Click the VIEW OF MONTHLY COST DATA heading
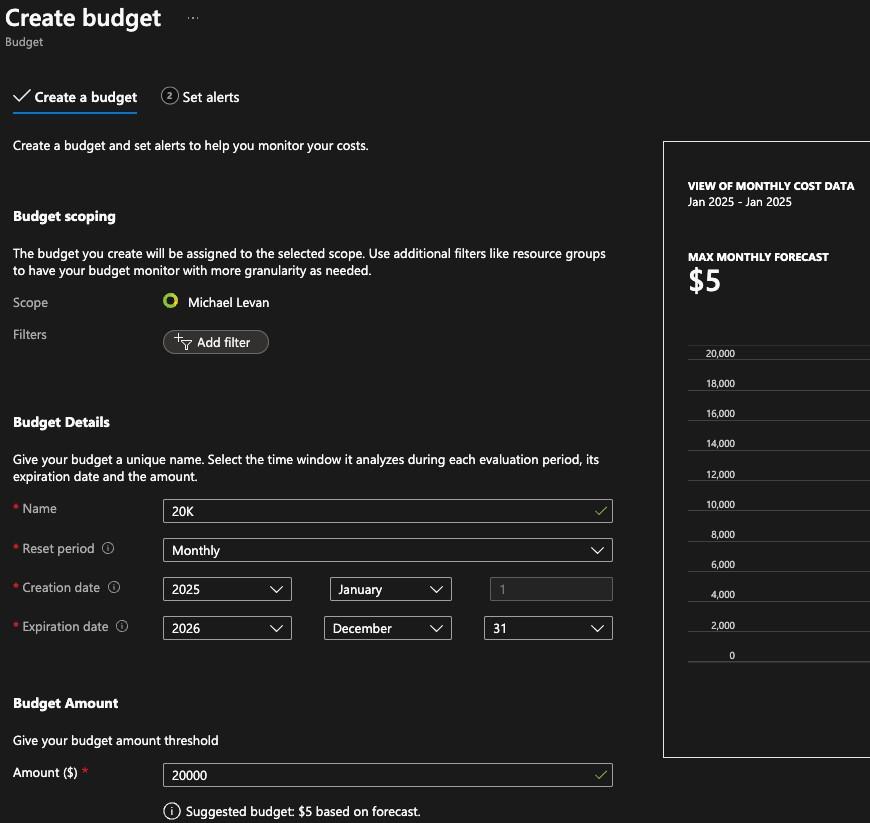The height and width of the screenshot is (823, 870). click(x=771, y=186)
